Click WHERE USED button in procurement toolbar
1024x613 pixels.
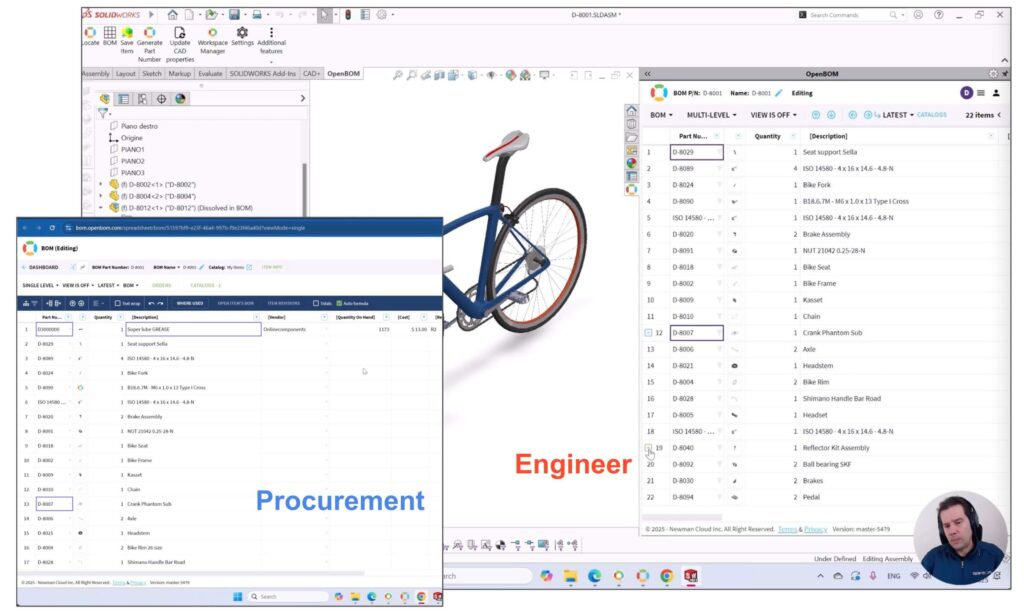(x=189, y=303)
